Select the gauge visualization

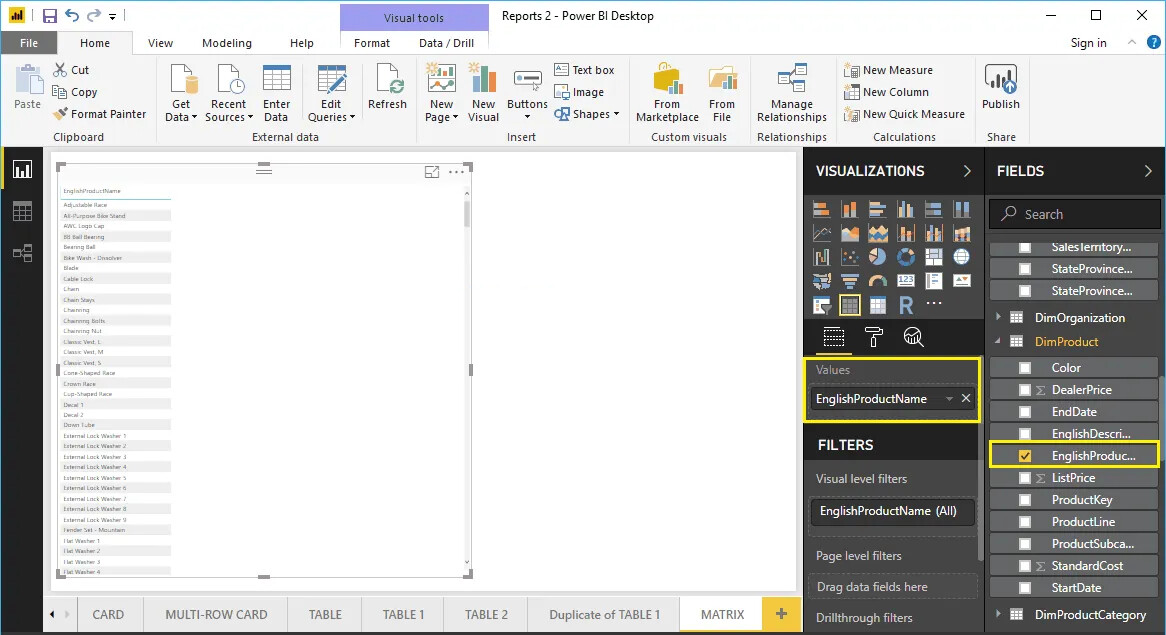tap(877, 281)
